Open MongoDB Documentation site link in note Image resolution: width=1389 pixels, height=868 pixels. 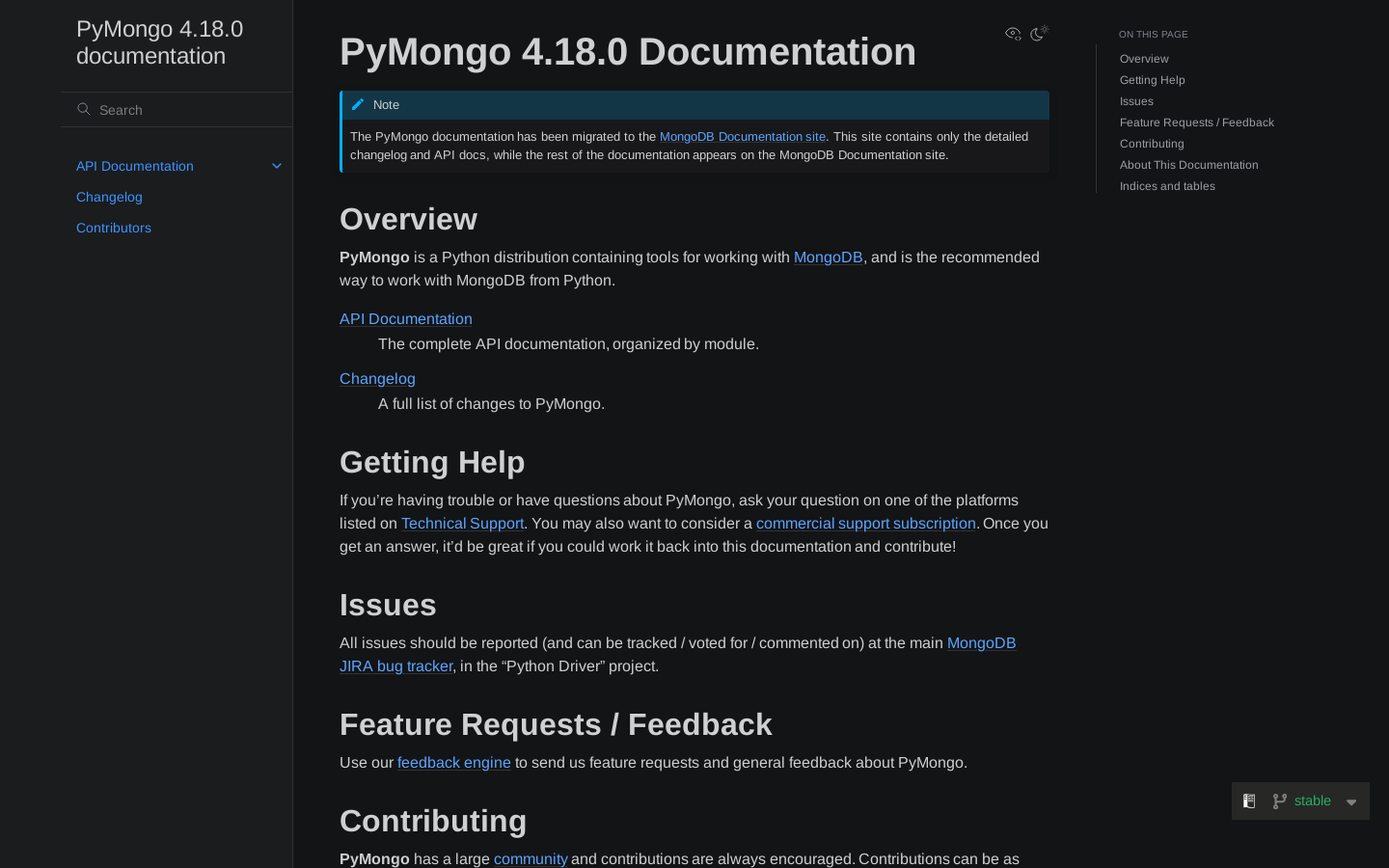click(x=743, y=137)
